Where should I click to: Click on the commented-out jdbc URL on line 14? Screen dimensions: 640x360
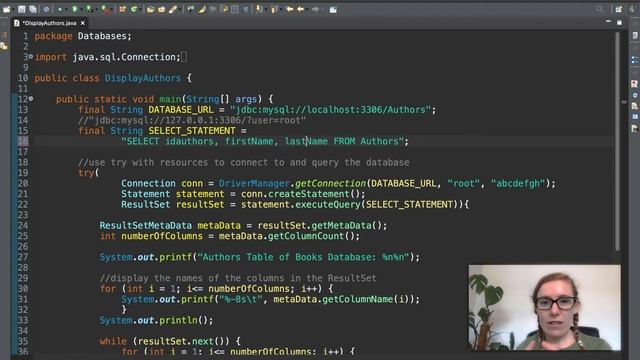pos(191,120)
